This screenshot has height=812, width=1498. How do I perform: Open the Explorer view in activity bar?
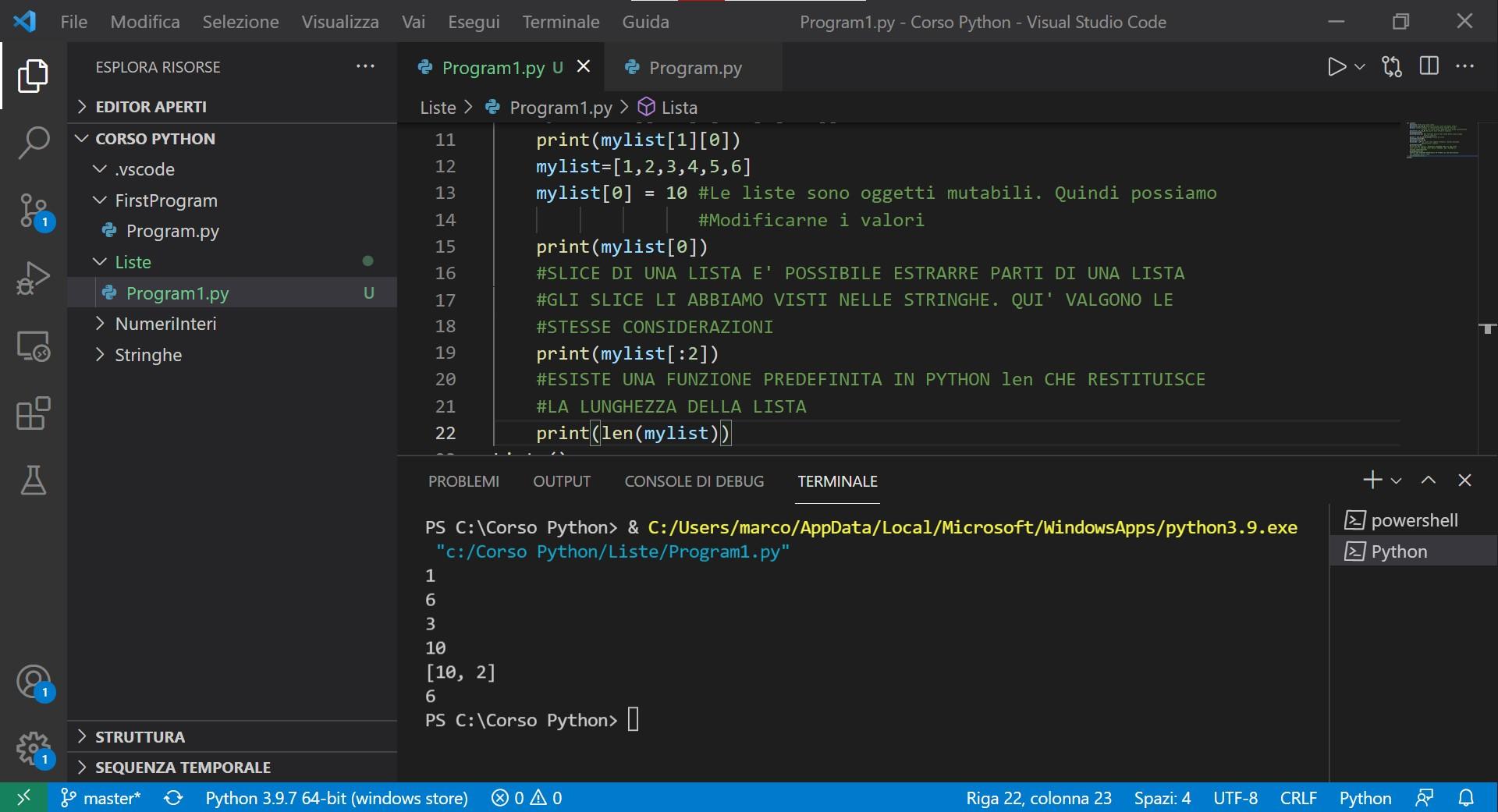click(x=33, y=76)
